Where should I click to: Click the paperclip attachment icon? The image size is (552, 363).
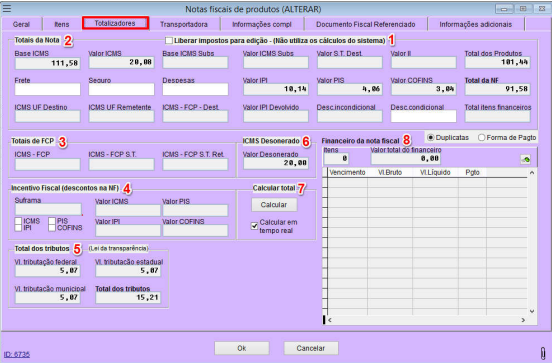pos(543,352)
